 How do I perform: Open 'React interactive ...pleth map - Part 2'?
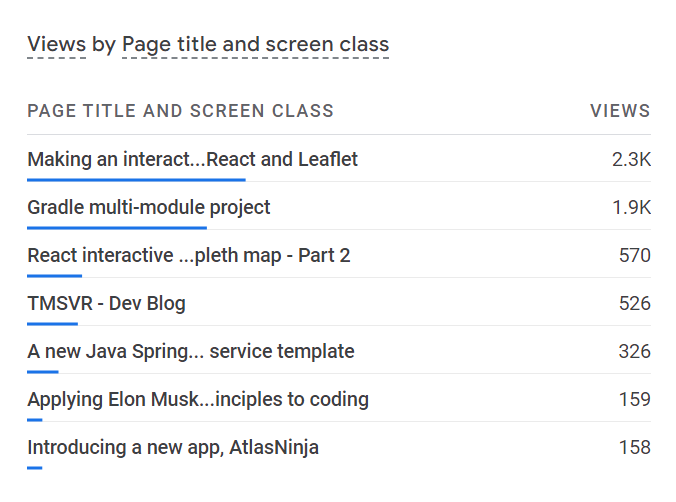(188, 255)
